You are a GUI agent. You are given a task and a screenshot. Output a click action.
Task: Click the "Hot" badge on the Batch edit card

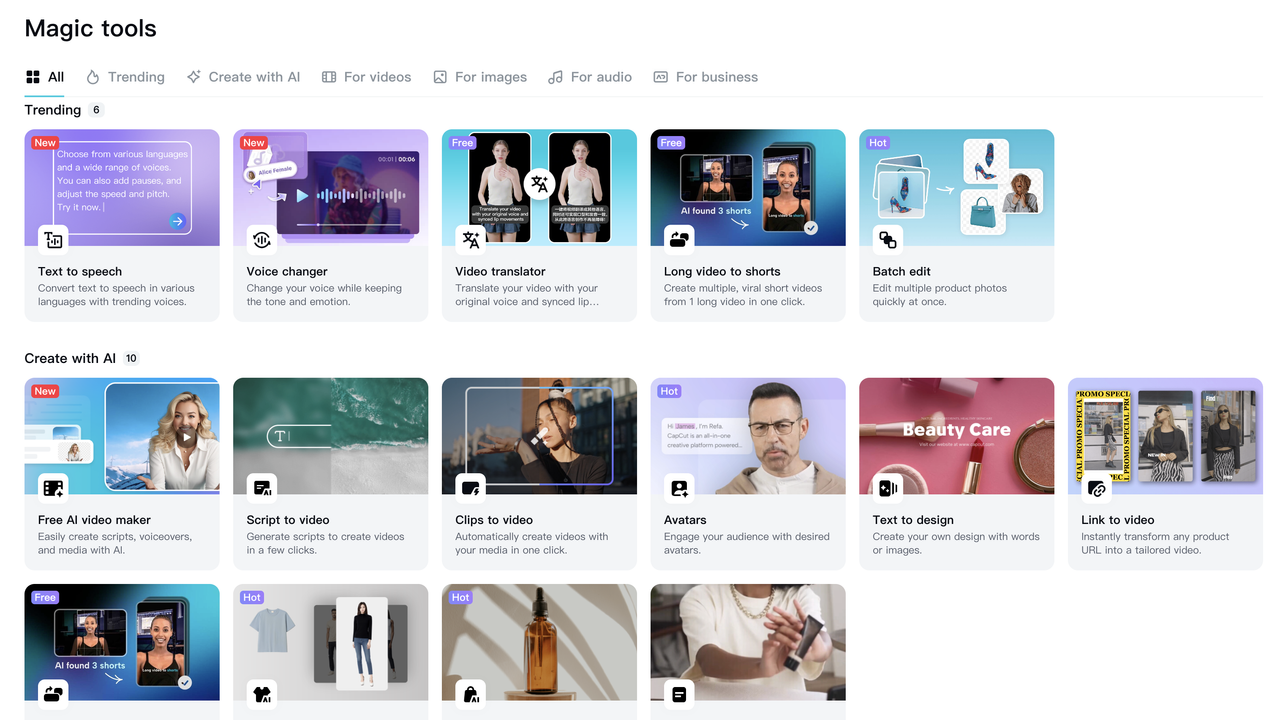coord(878,143)
